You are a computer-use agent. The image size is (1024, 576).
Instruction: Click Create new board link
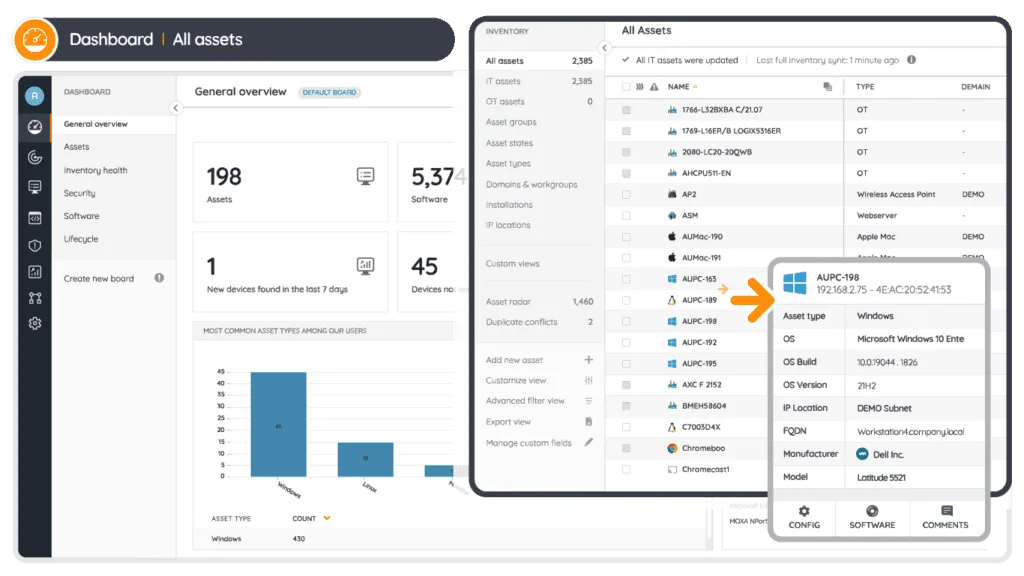[x=99, y=278]
